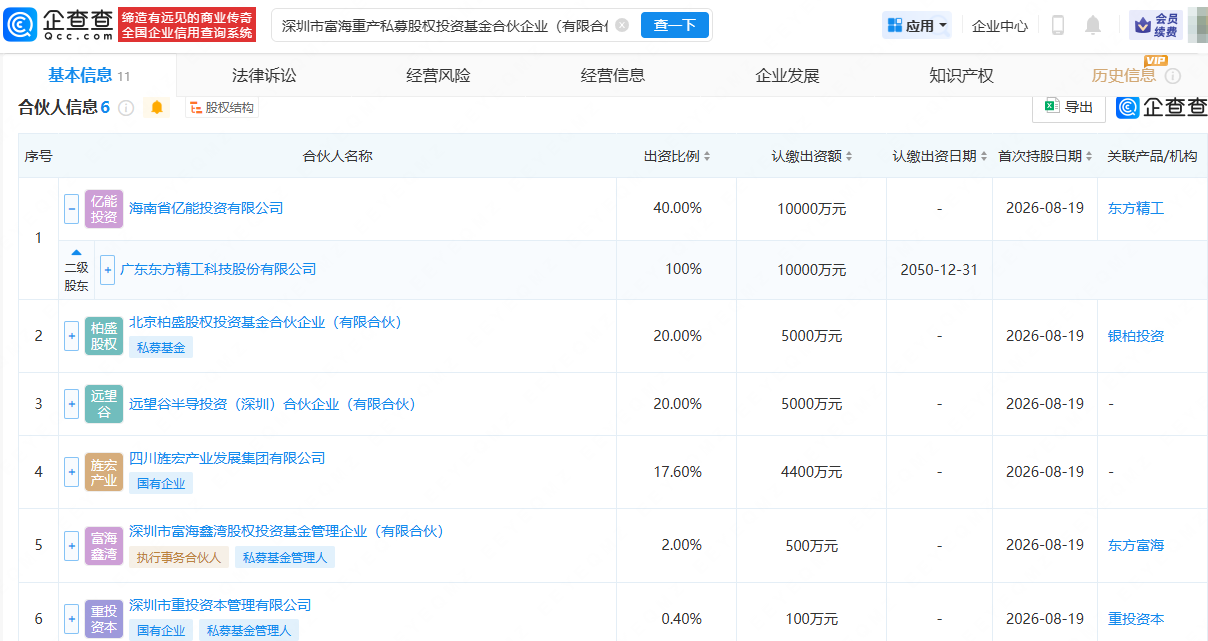Switch to 经营风险 tab
This screenshot has height=641, width=1208.
tap(438, 75)
